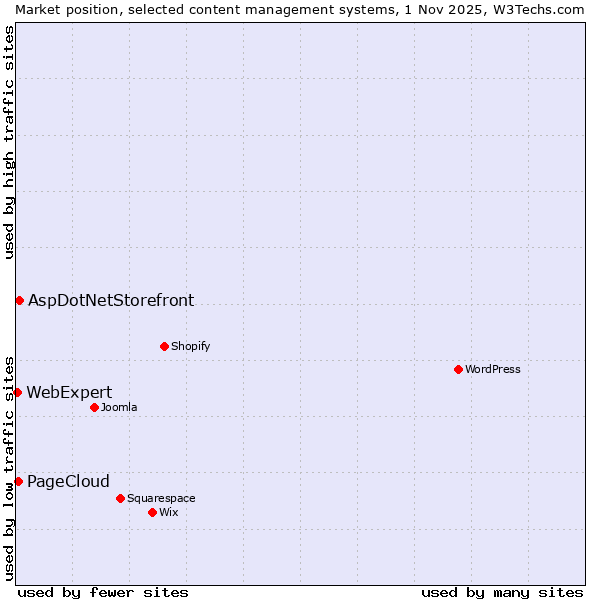The height and width of the screenshot is (600, 600).
Task: Click the Squarespace text label
Action: point(161,498)
